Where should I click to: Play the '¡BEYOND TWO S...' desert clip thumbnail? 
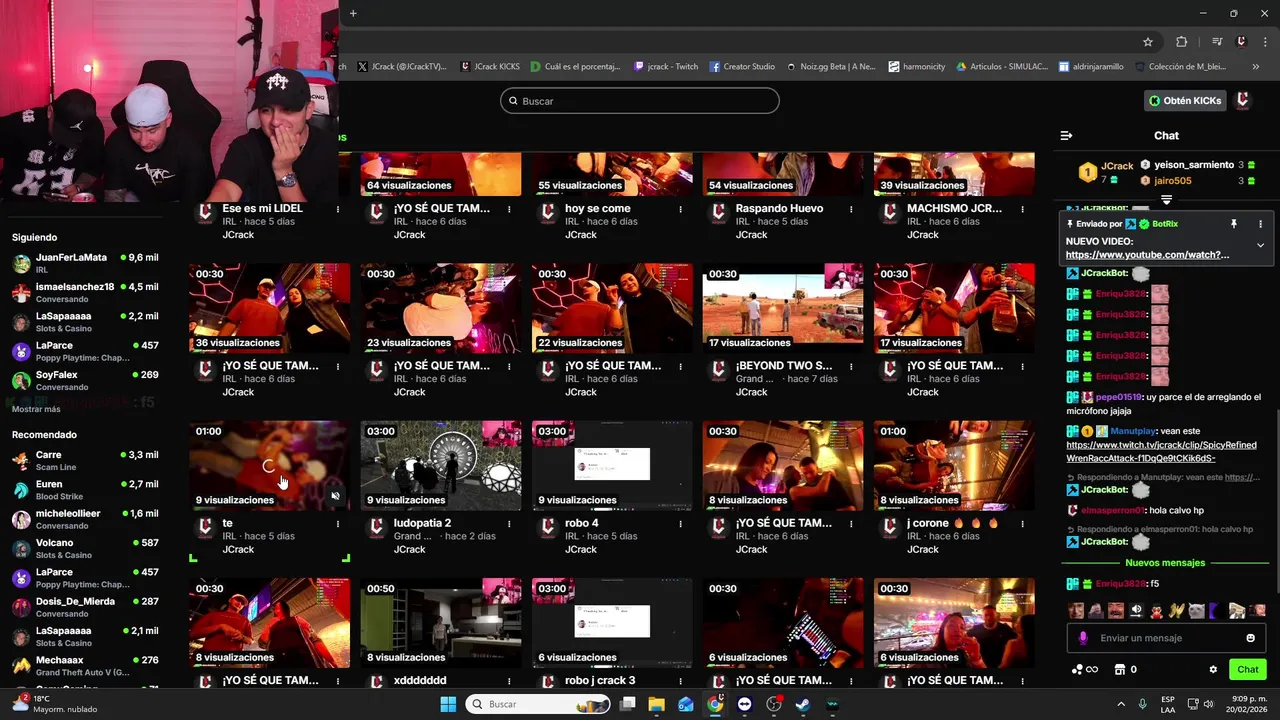pyautogui.click(x=783, y=308)
